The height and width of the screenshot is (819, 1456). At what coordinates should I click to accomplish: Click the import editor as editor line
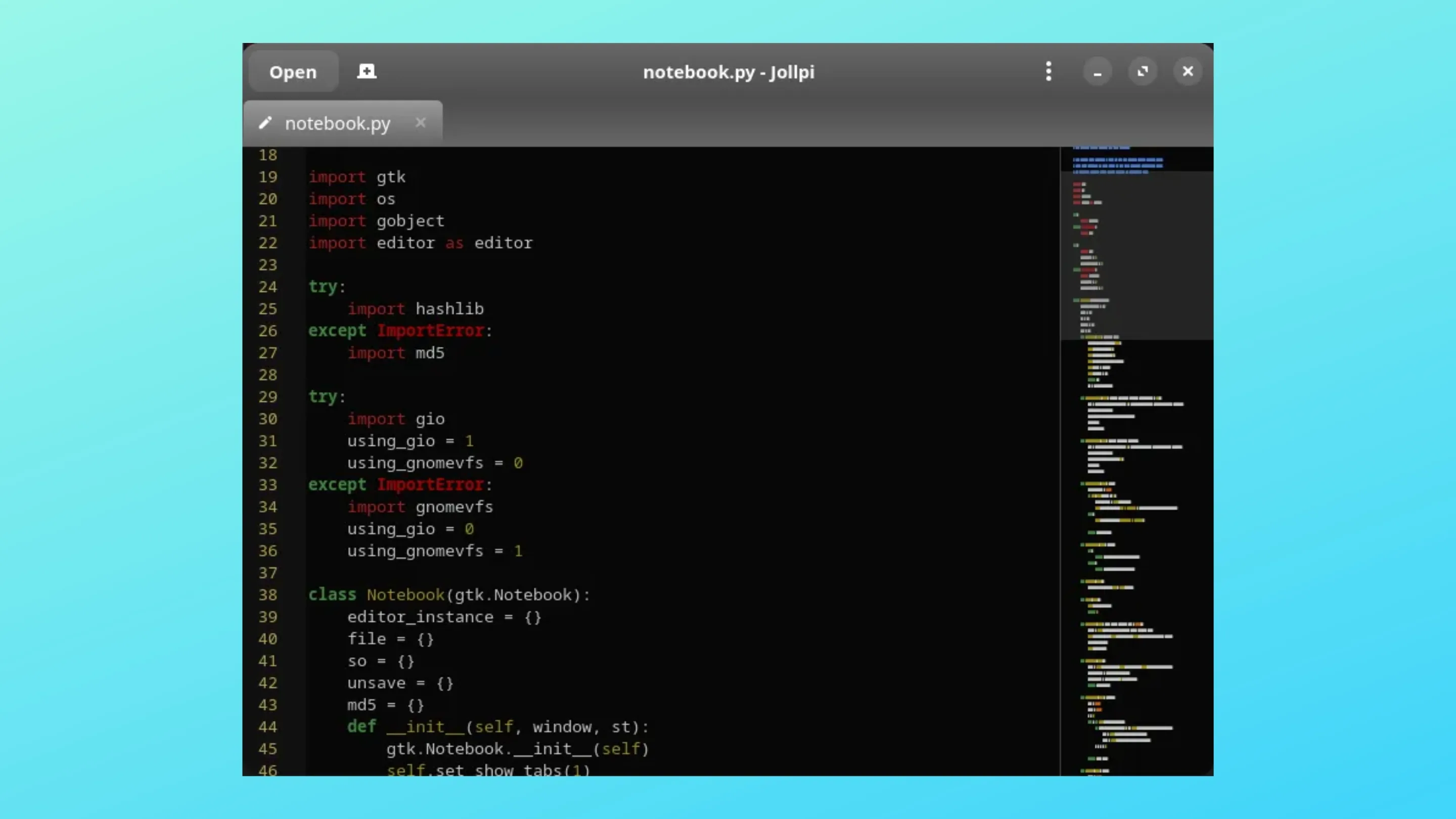[x=421, y=243]
